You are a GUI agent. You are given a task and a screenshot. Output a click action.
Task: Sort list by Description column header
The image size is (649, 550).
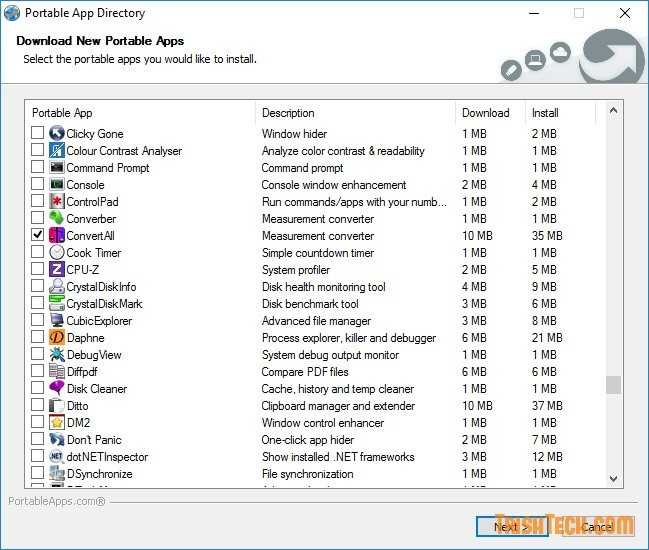[x=355, y=113]
